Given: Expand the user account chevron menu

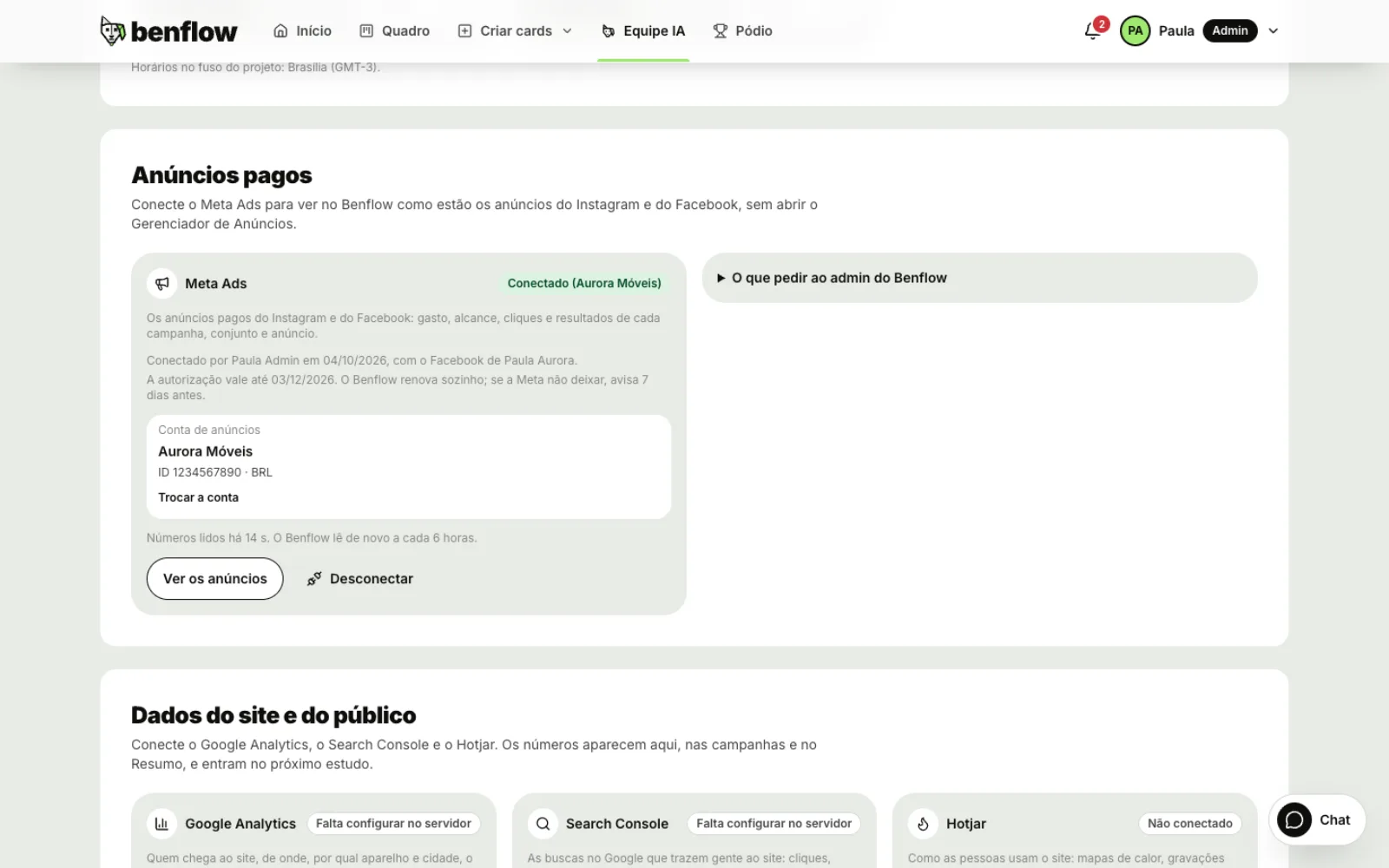Looking at the screenshot, I should pos(1274,31).
